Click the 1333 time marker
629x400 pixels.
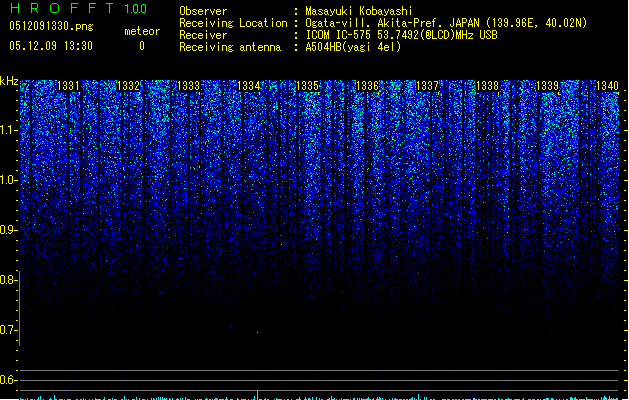[188, 86]
